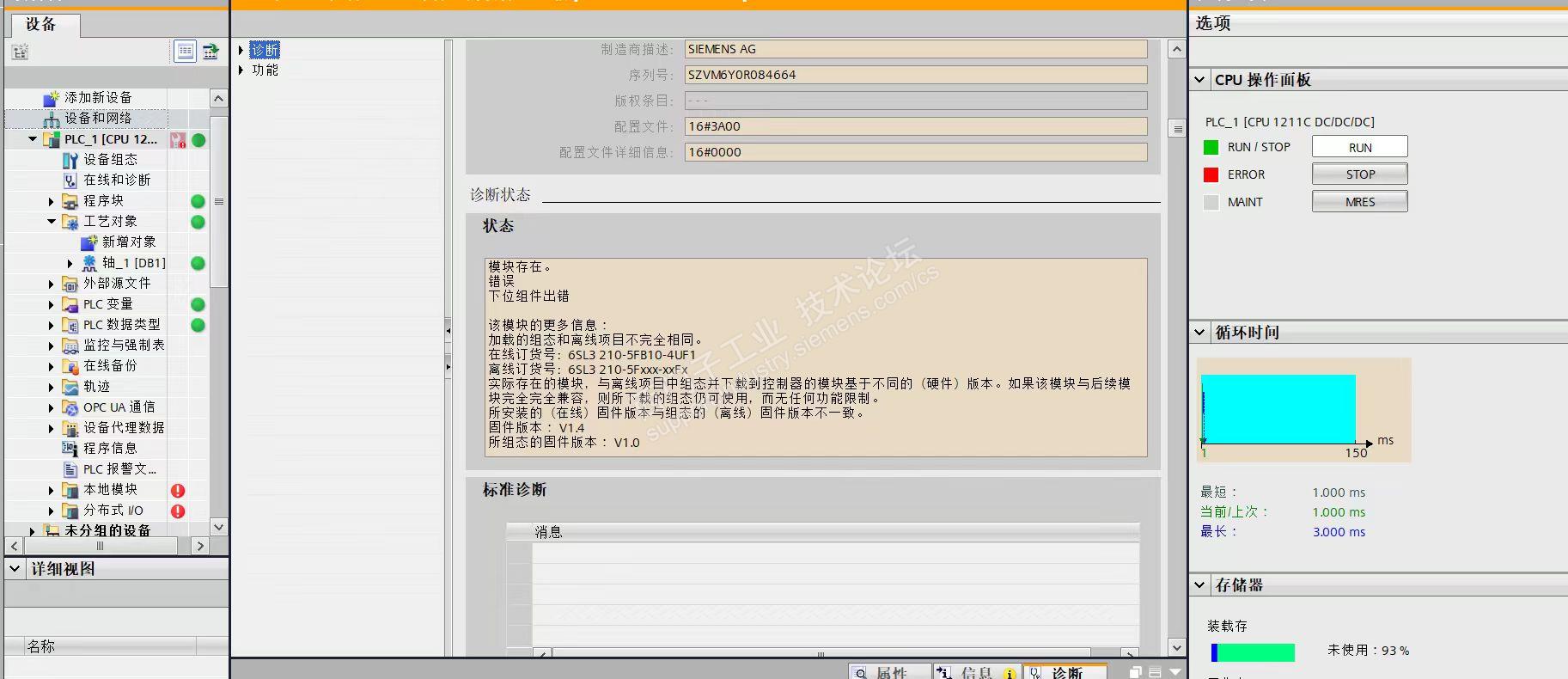Select 功能 in the navigation list
The height and width of the screenshot is (679, 1568).
coord(265,70)
